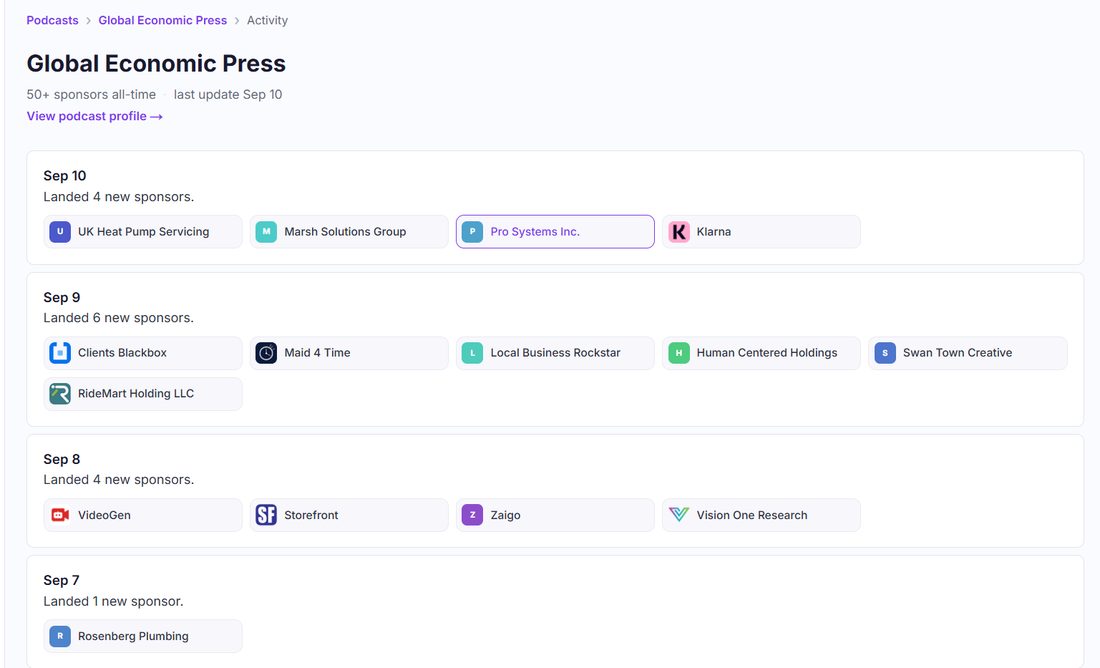Screen dimensions: 1100x668
Task: Click 'Landed 1 new sponsor.' text
Action: coord(113,601)
